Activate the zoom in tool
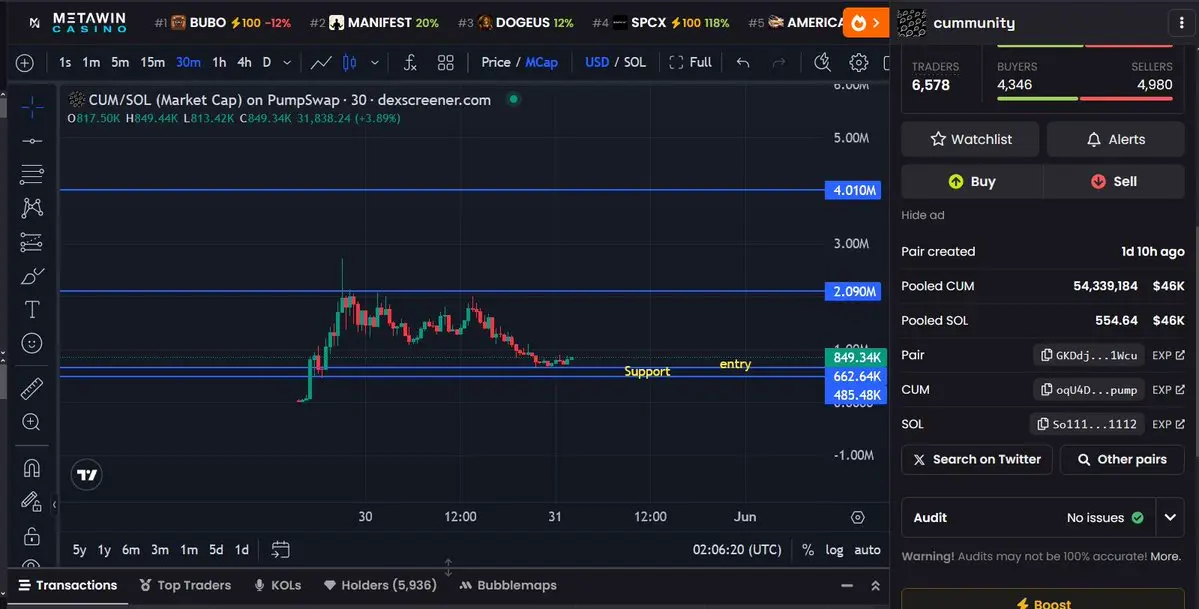This screenshot has height=609, width=1199. 32,422
